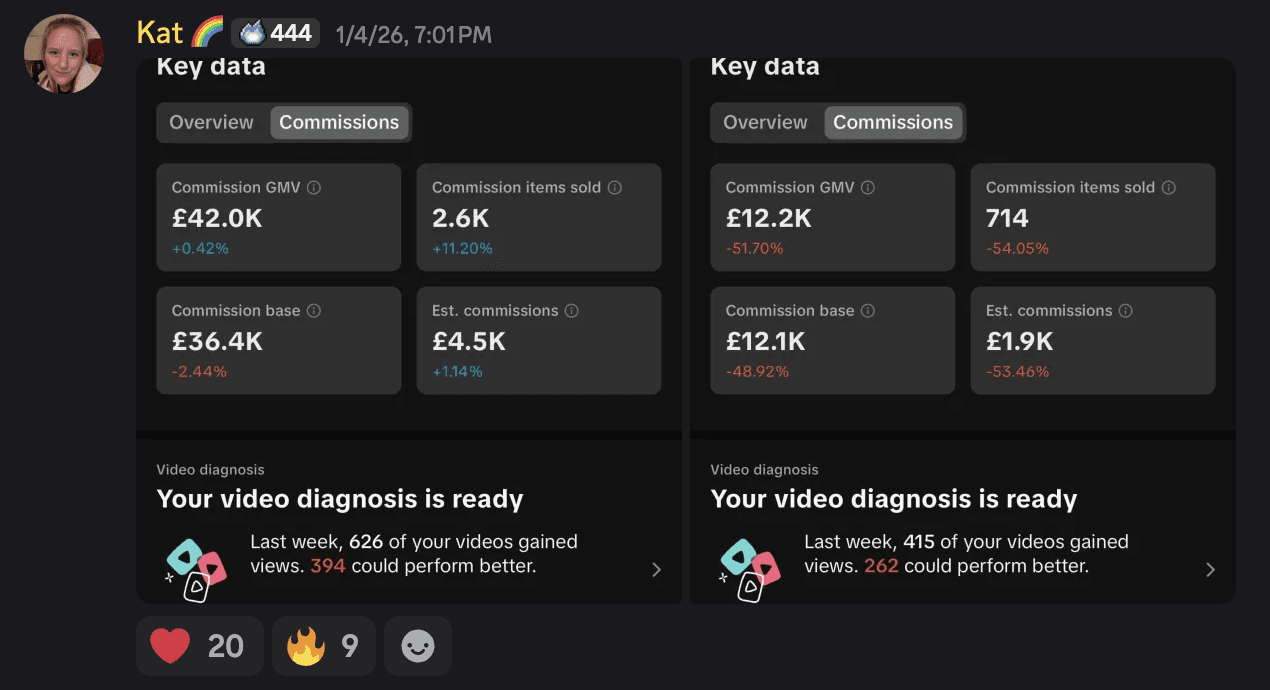Expand the right video diagnosis details chevron
The height and width of the screenshot is (690, 1270).
tap(1210, 569)
